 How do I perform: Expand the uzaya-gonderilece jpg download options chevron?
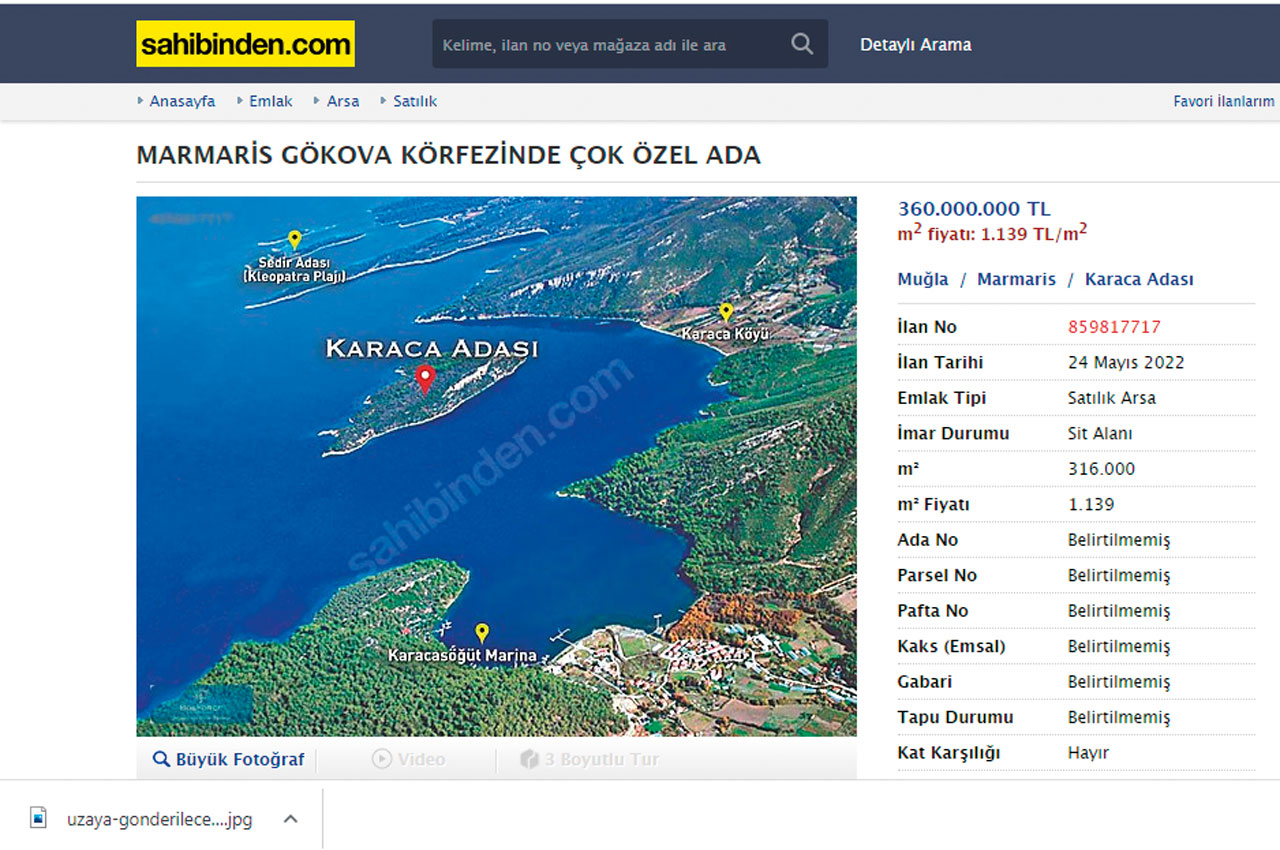click(x=290, y=818)
